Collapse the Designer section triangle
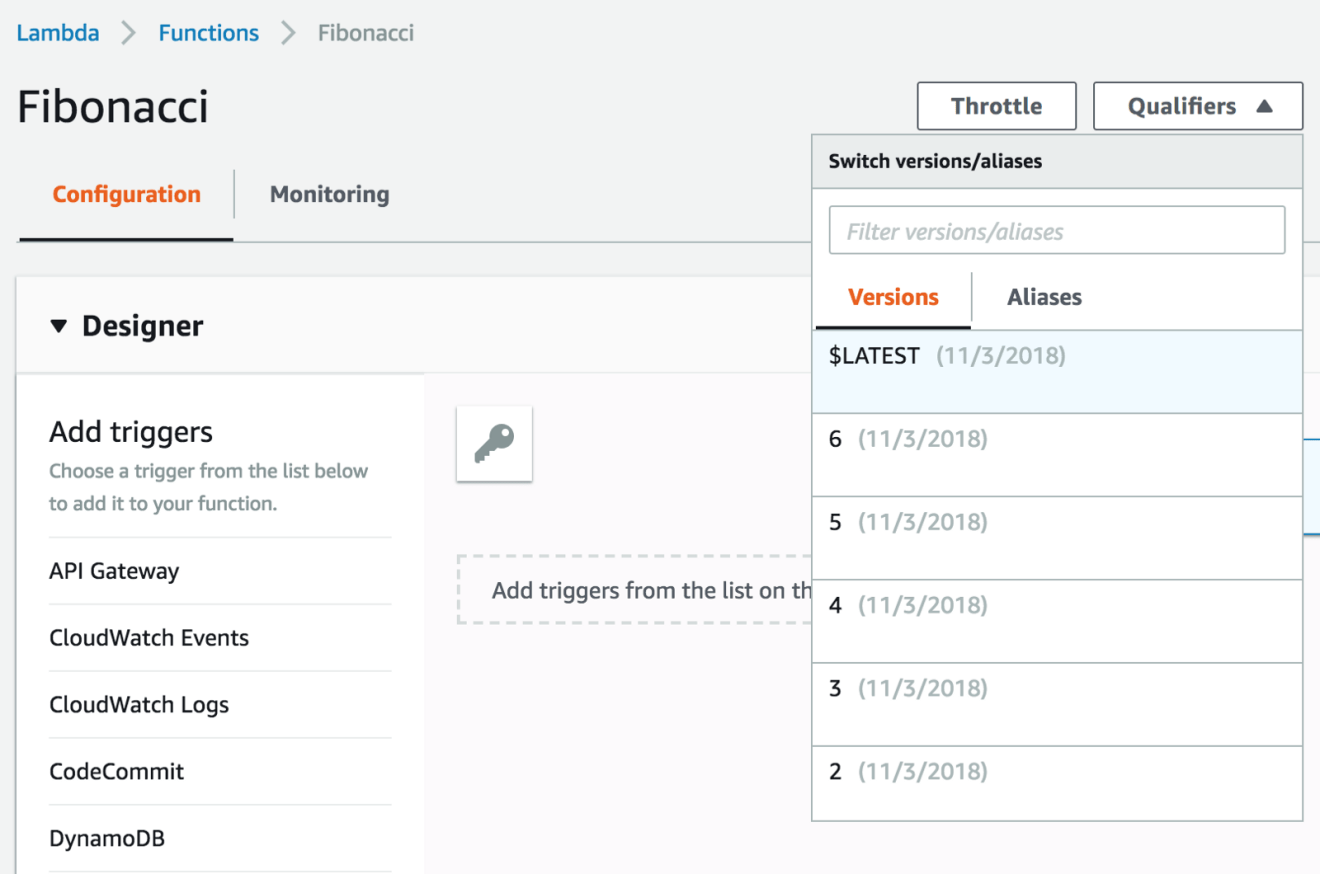 click(x=59, y=326)
